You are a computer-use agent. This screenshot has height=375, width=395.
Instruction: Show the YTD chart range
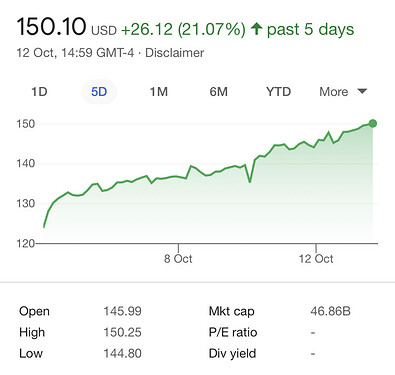pos(278,92)
